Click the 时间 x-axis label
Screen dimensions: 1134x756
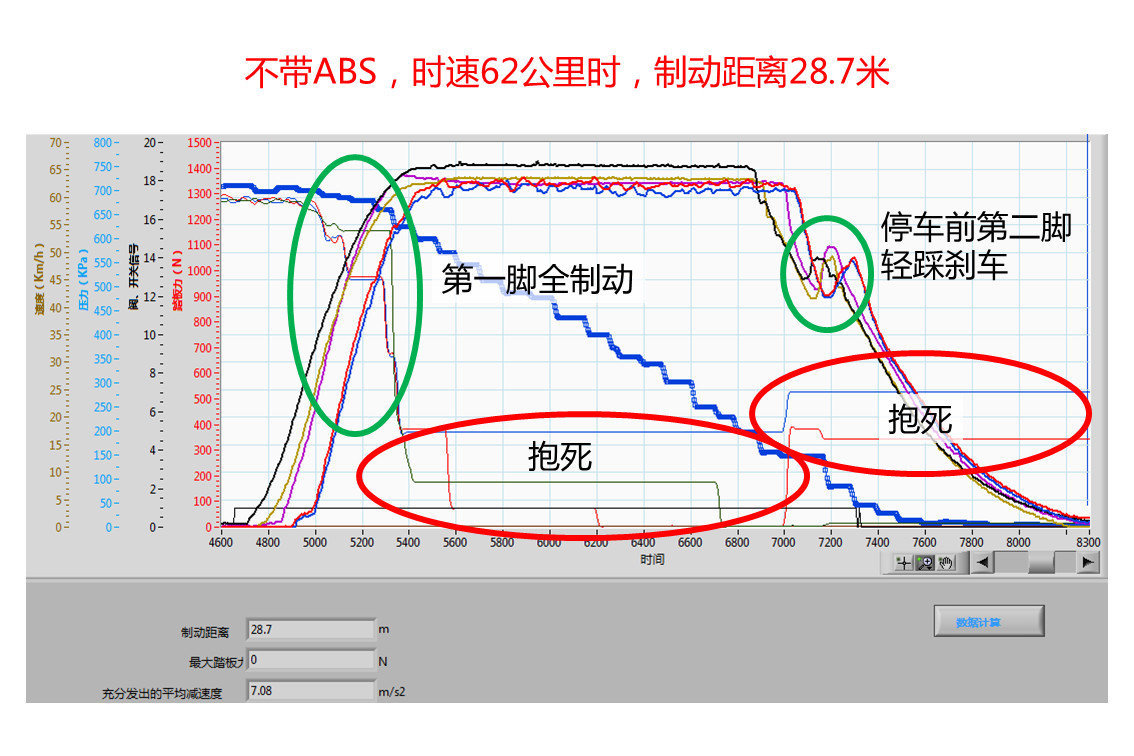(652, 560)
